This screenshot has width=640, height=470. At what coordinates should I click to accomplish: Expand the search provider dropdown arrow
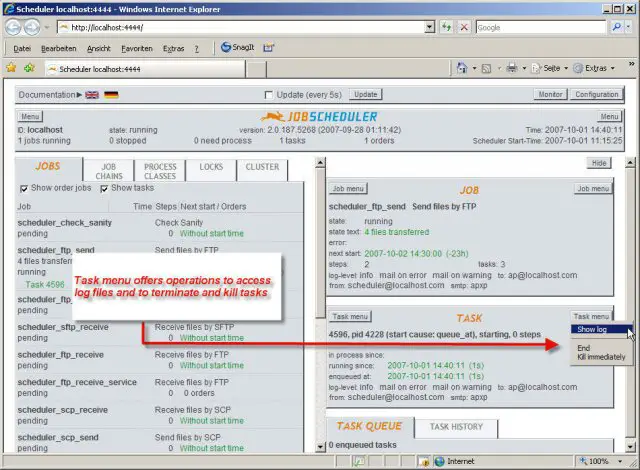pos(628,27)
